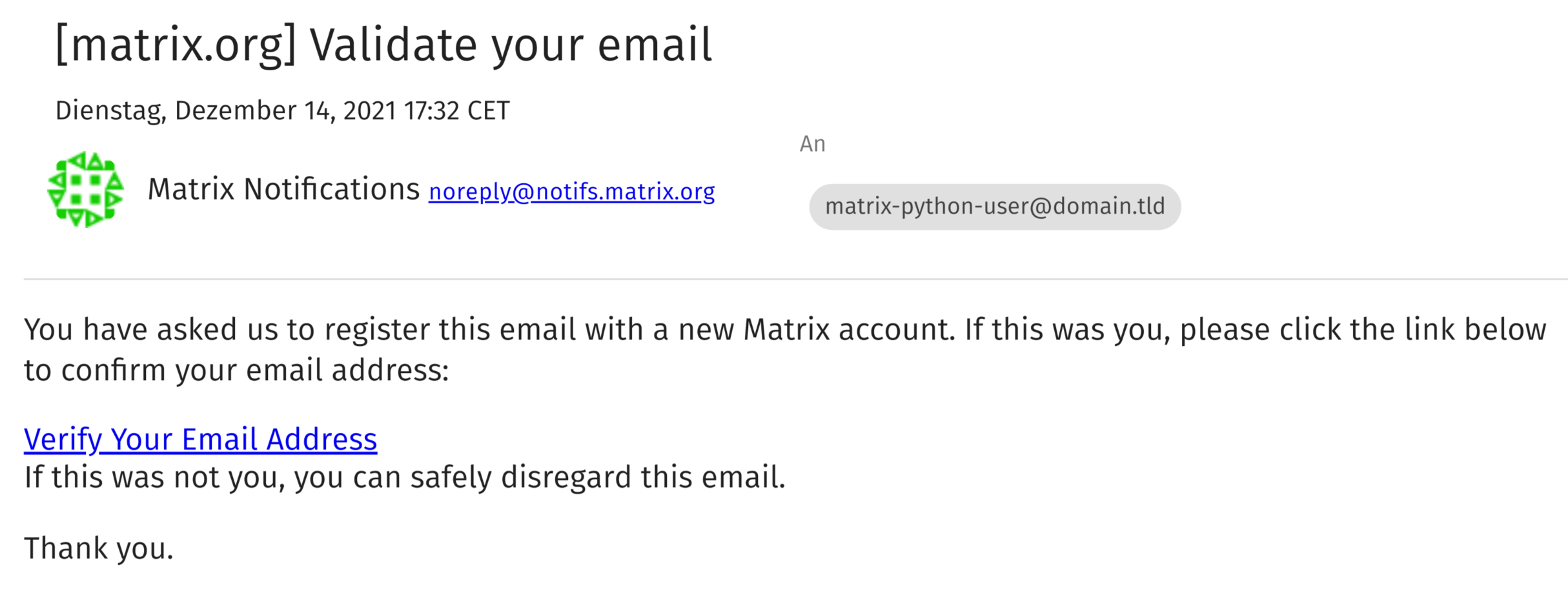The image size is (1568, 597).
Task: Click the to confirm your email address line
Action: [236, 370]
